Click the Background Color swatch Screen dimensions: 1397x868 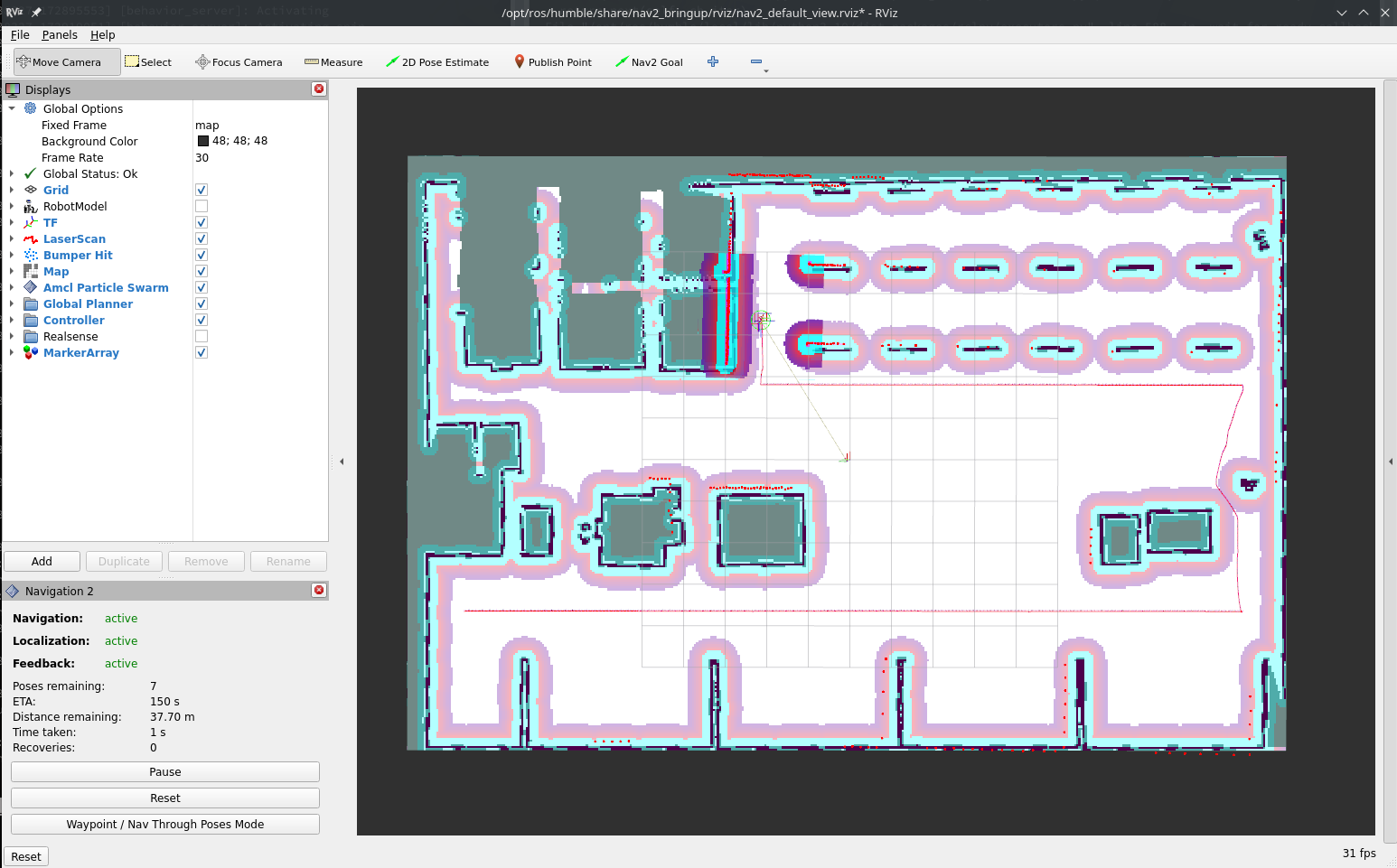(x=203, y=141)
